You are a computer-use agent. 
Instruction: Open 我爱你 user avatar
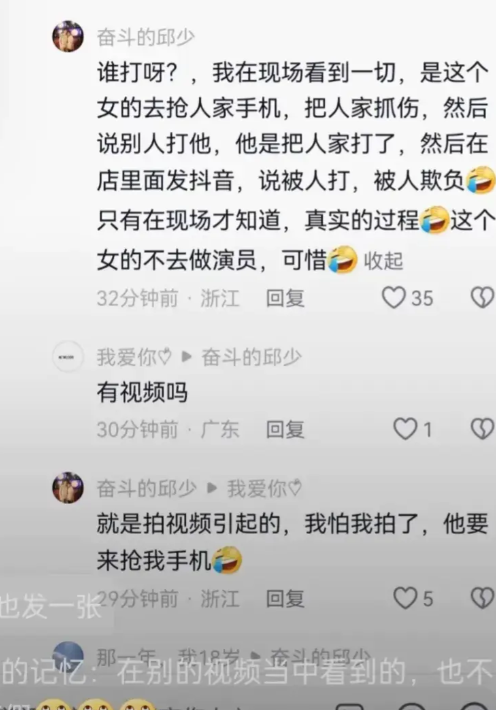[68, 357]
